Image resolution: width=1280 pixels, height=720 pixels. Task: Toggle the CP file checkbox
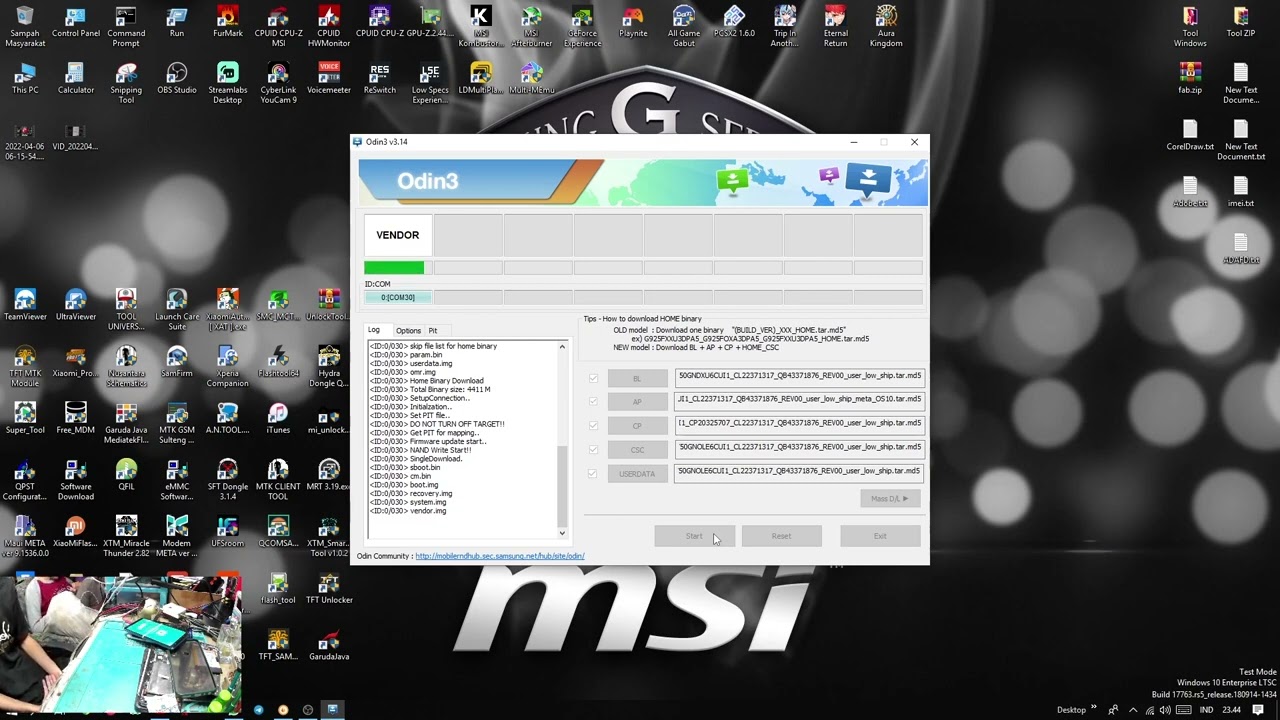(593, 426)
